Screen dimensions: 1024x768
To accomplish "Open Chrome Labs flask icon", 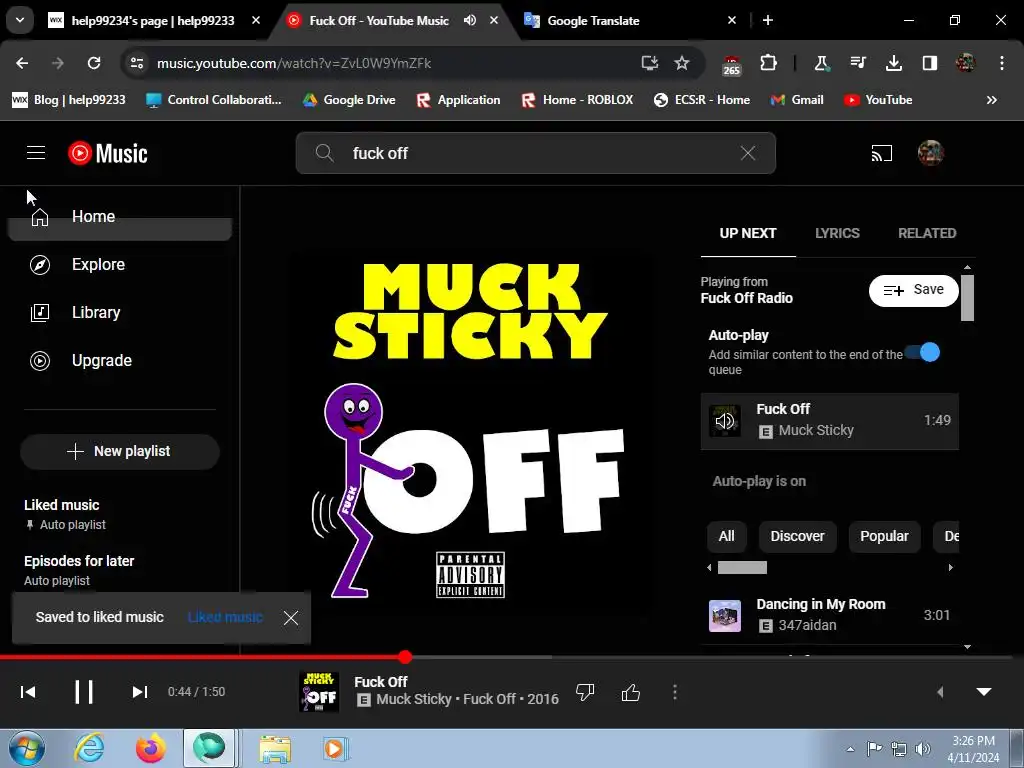I will [x=821, y=63].
